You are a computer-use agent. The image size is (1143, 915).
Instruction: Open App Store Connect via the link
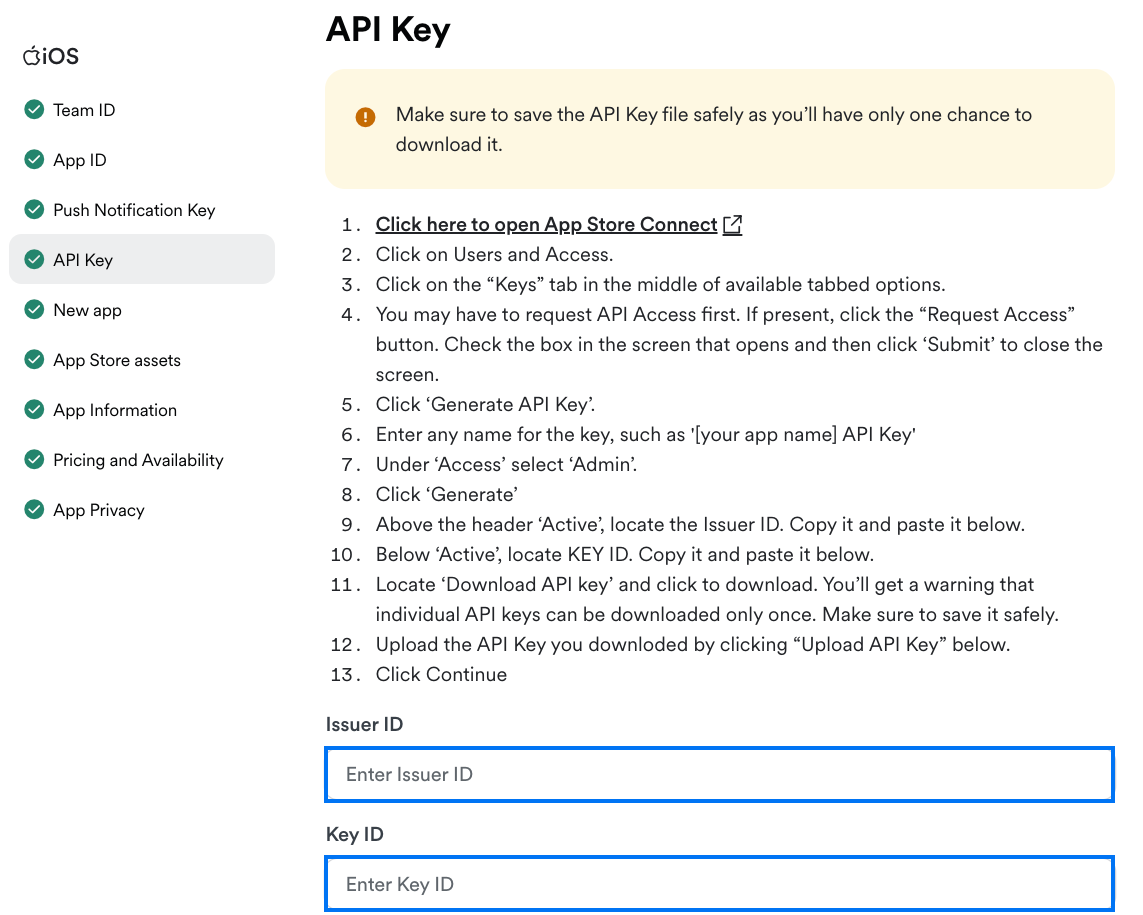(x=547, y=224)
